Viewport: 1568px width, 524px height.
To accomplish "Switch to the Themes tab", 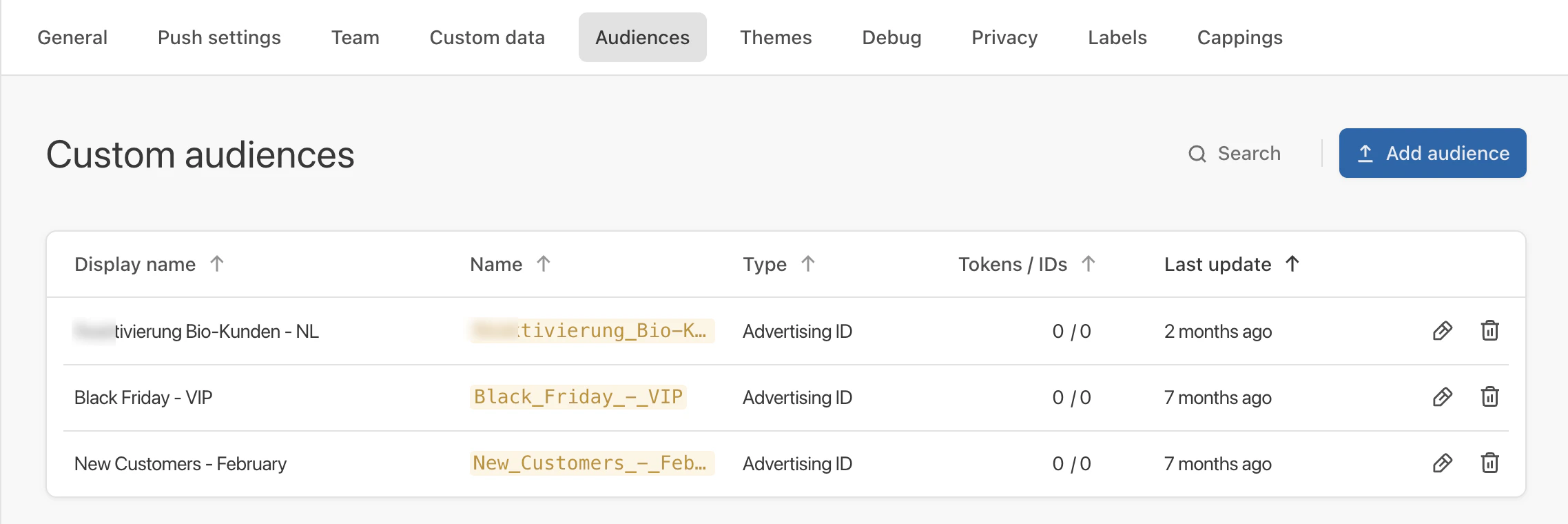I will 776,37.
